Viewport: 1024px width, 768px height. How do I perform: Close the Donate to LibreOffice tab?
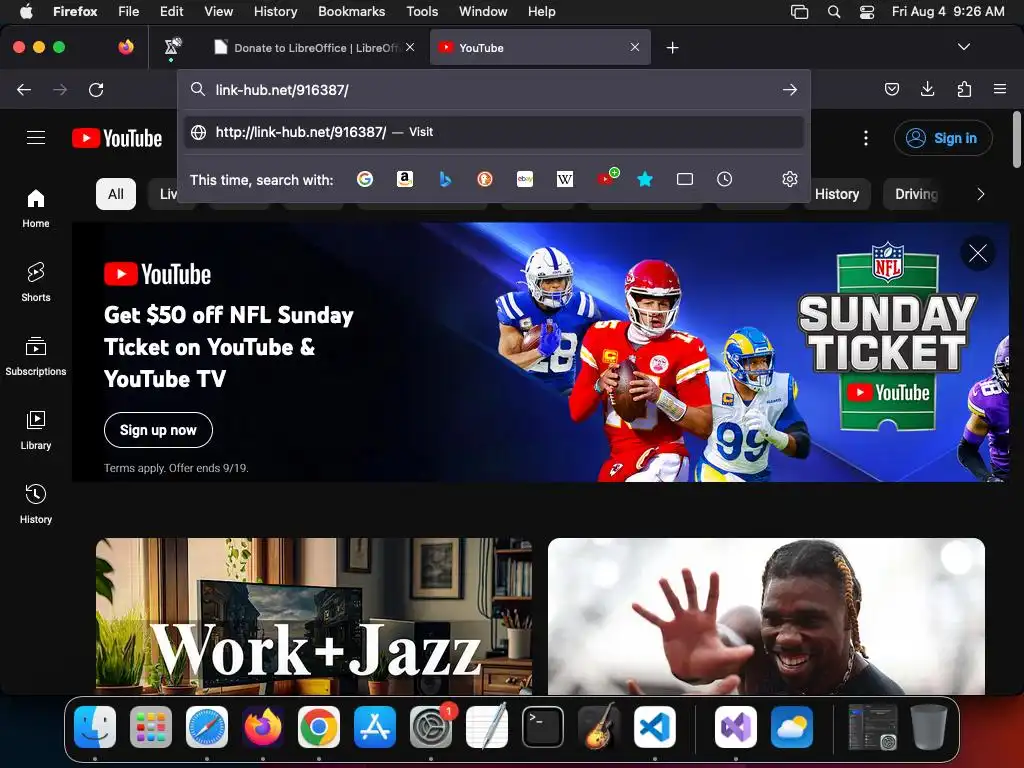[410, 47]
